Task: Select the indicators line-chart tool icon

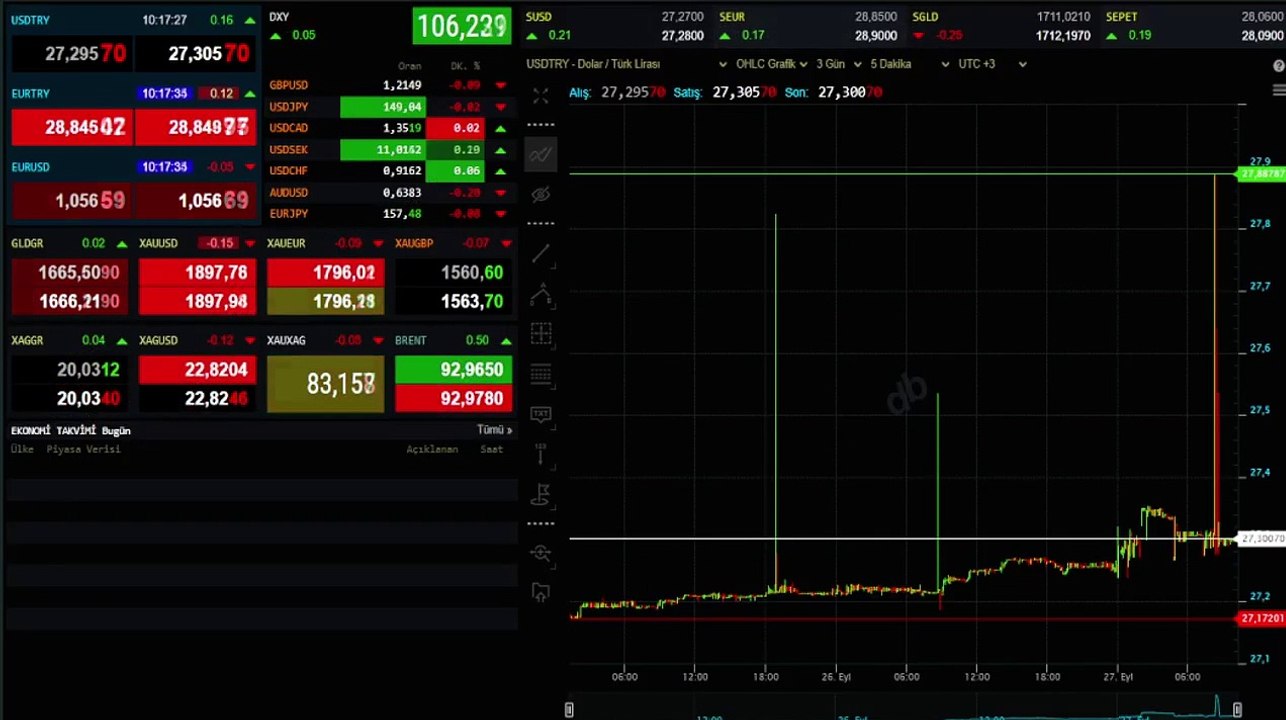Action: [541, 155]
